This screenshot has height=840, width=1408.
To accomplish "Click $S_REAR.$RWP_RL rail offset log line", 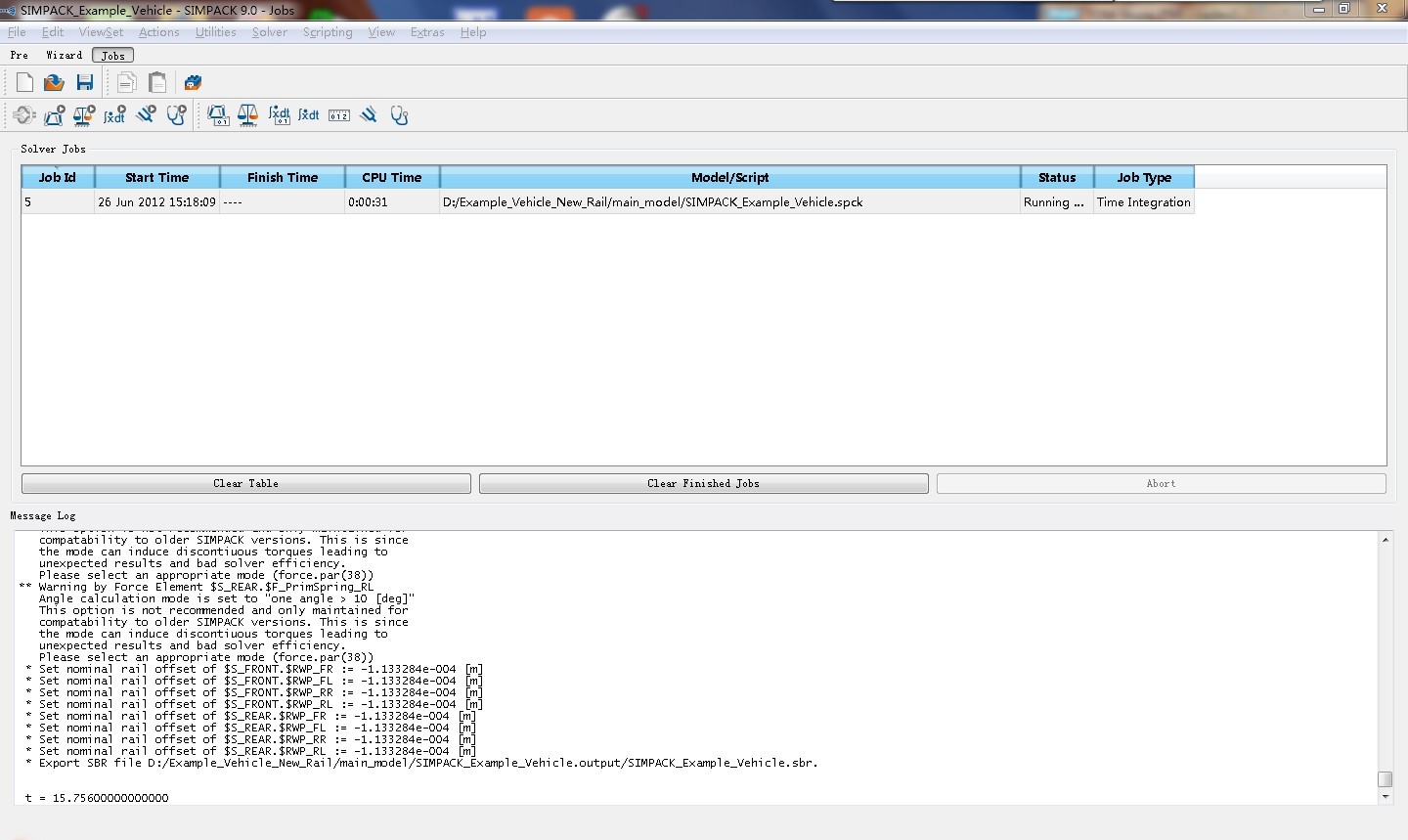I will 250,751.
